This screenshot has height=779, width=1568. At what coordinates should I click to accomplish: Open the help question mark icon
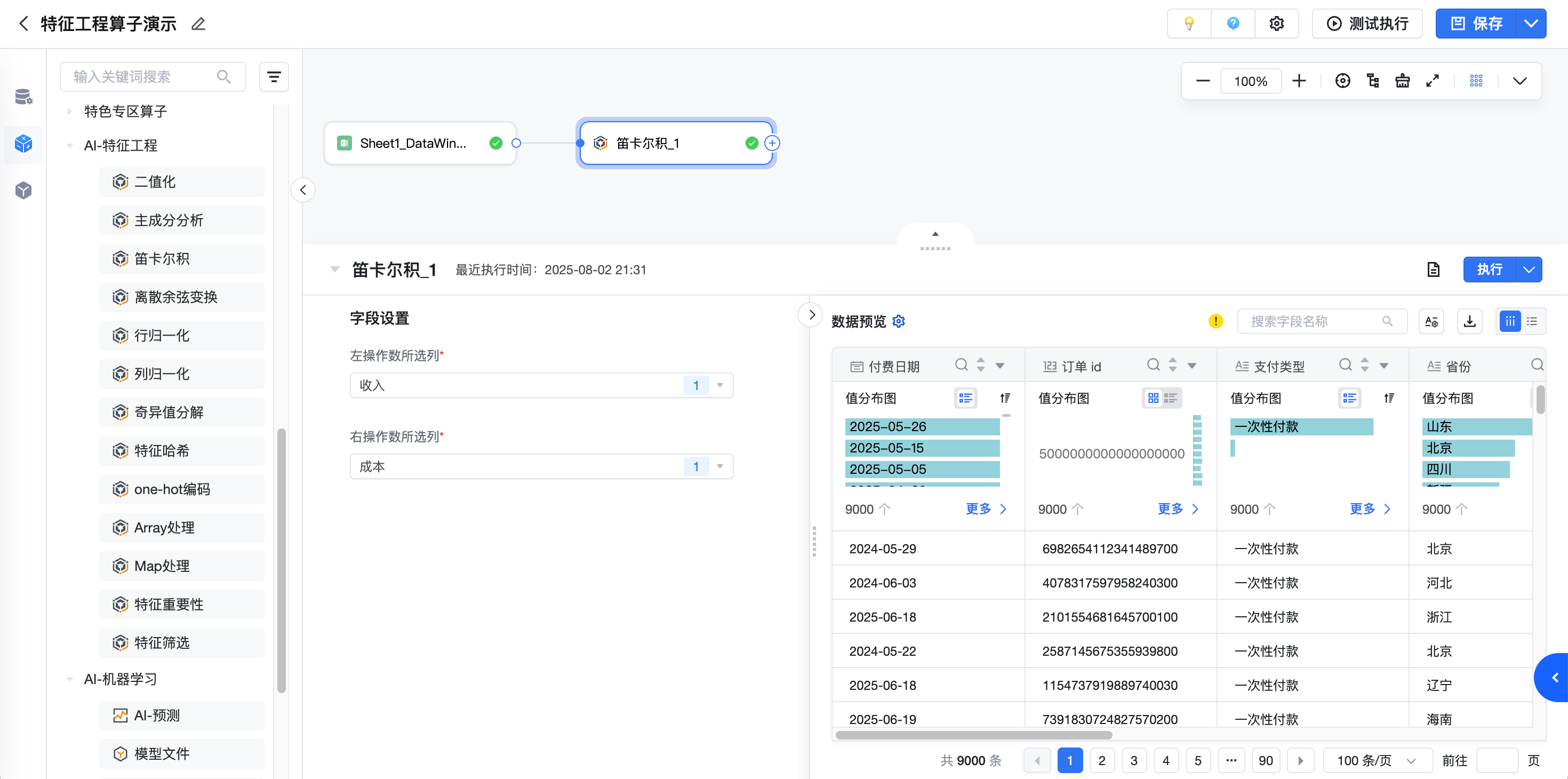[x=1233, y=24]
